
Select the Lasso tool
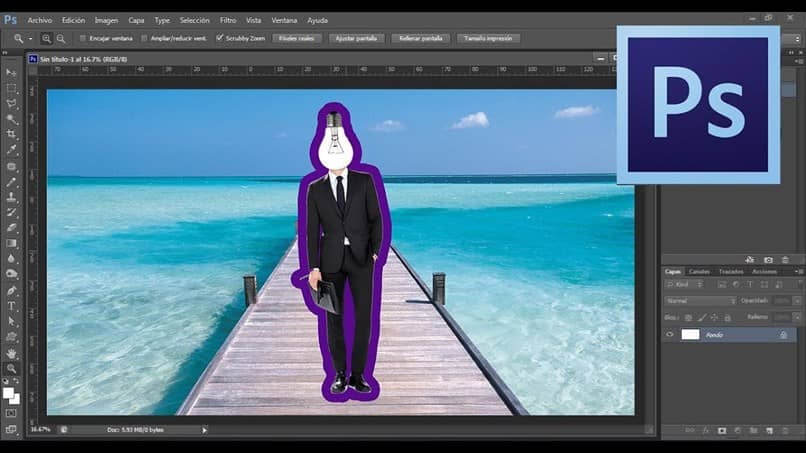[11, 103]
